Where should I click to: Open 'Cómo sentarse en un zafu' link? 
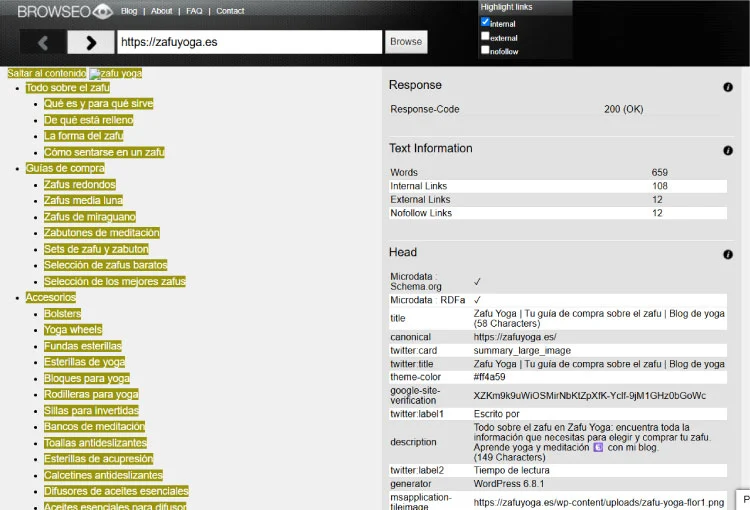click(x=104, y=152)
